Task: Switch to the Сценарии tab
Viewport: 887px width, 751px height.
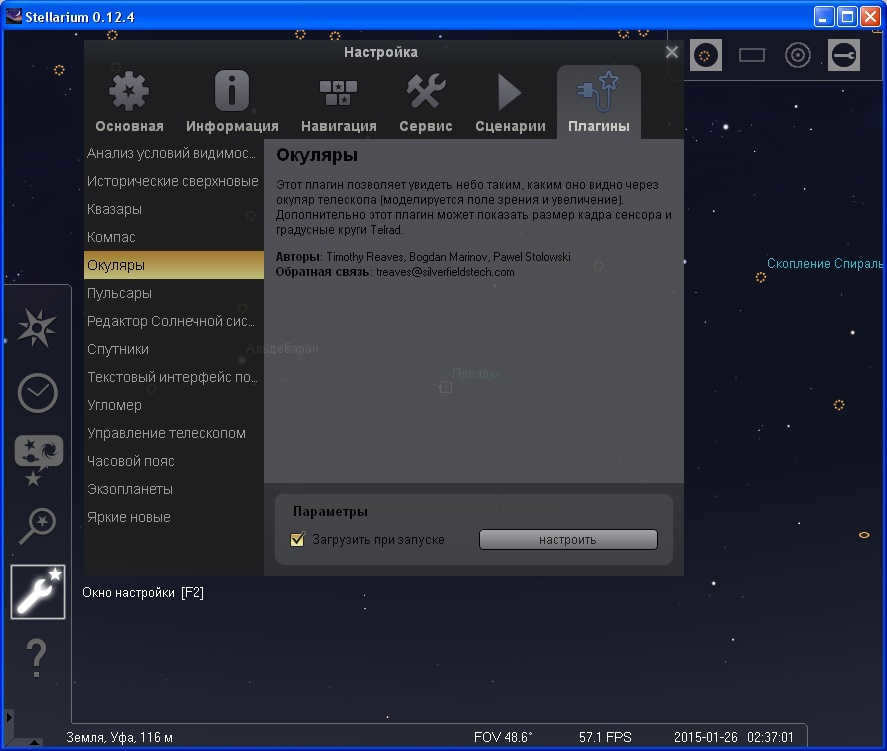Action: [510, 102]
